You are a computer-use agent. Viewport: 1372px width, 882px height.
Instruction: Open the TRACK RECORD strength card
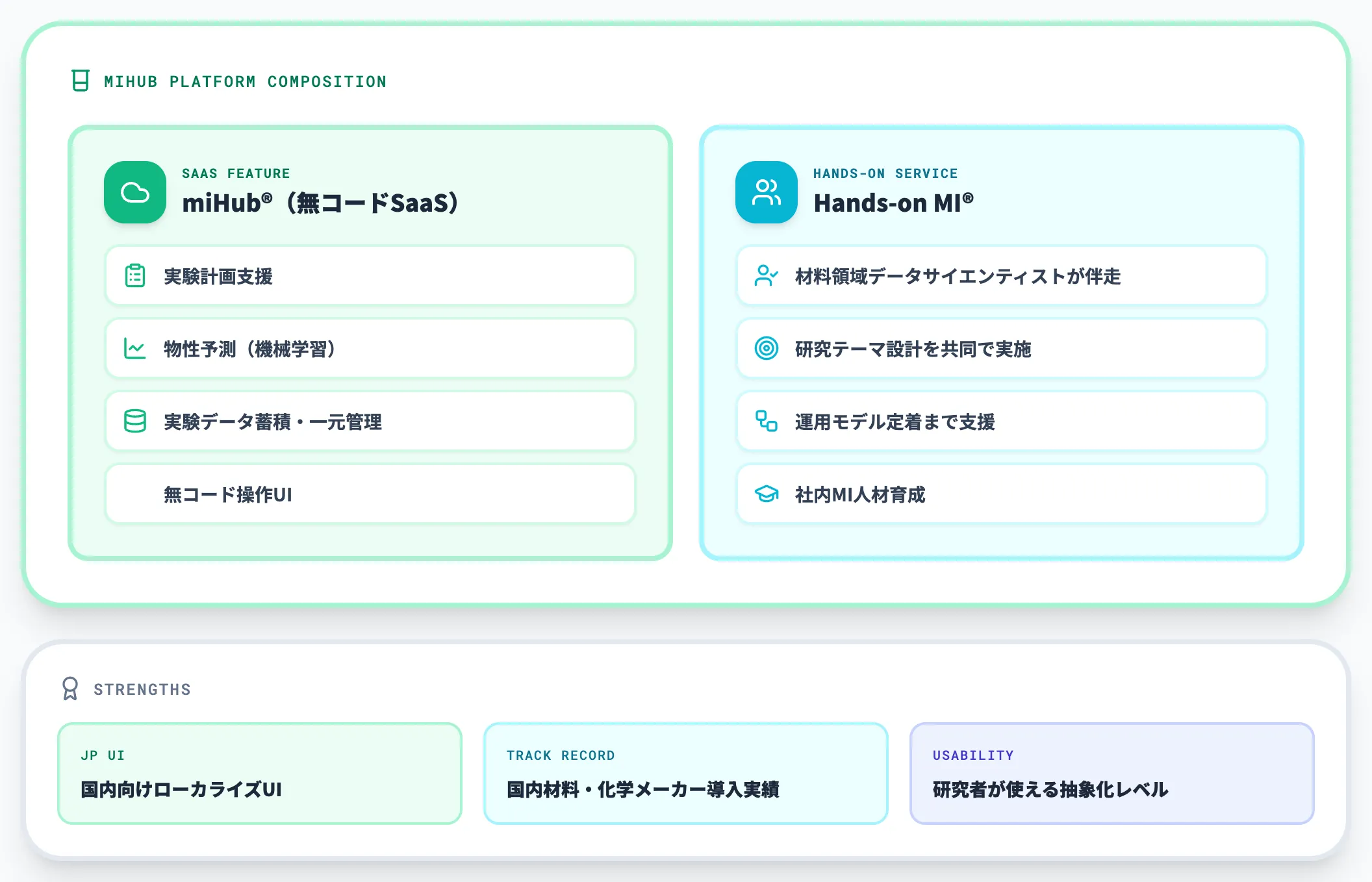pyautogui.click(x=686, y=774)
